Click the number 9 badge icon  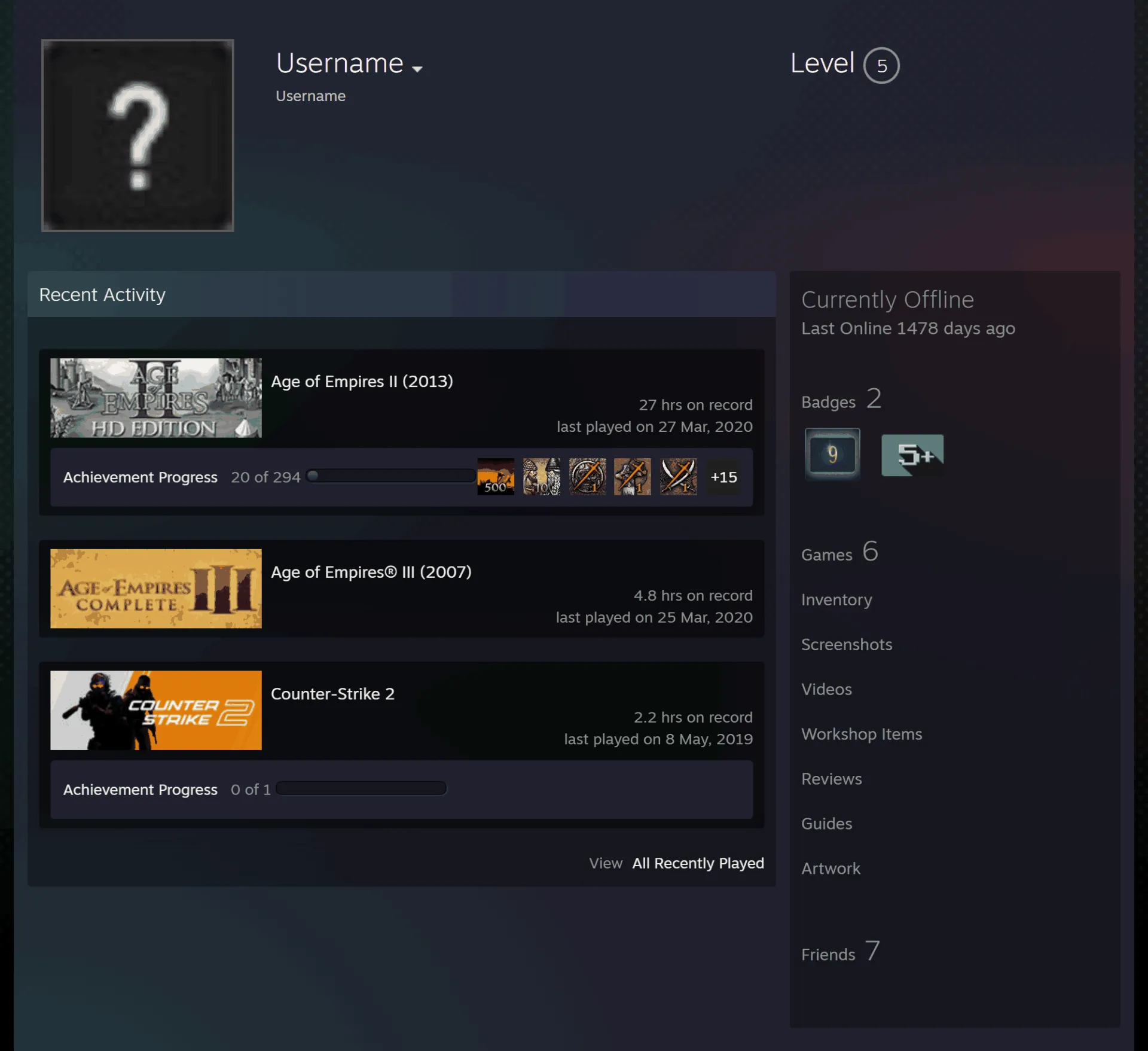coord(833,454)
